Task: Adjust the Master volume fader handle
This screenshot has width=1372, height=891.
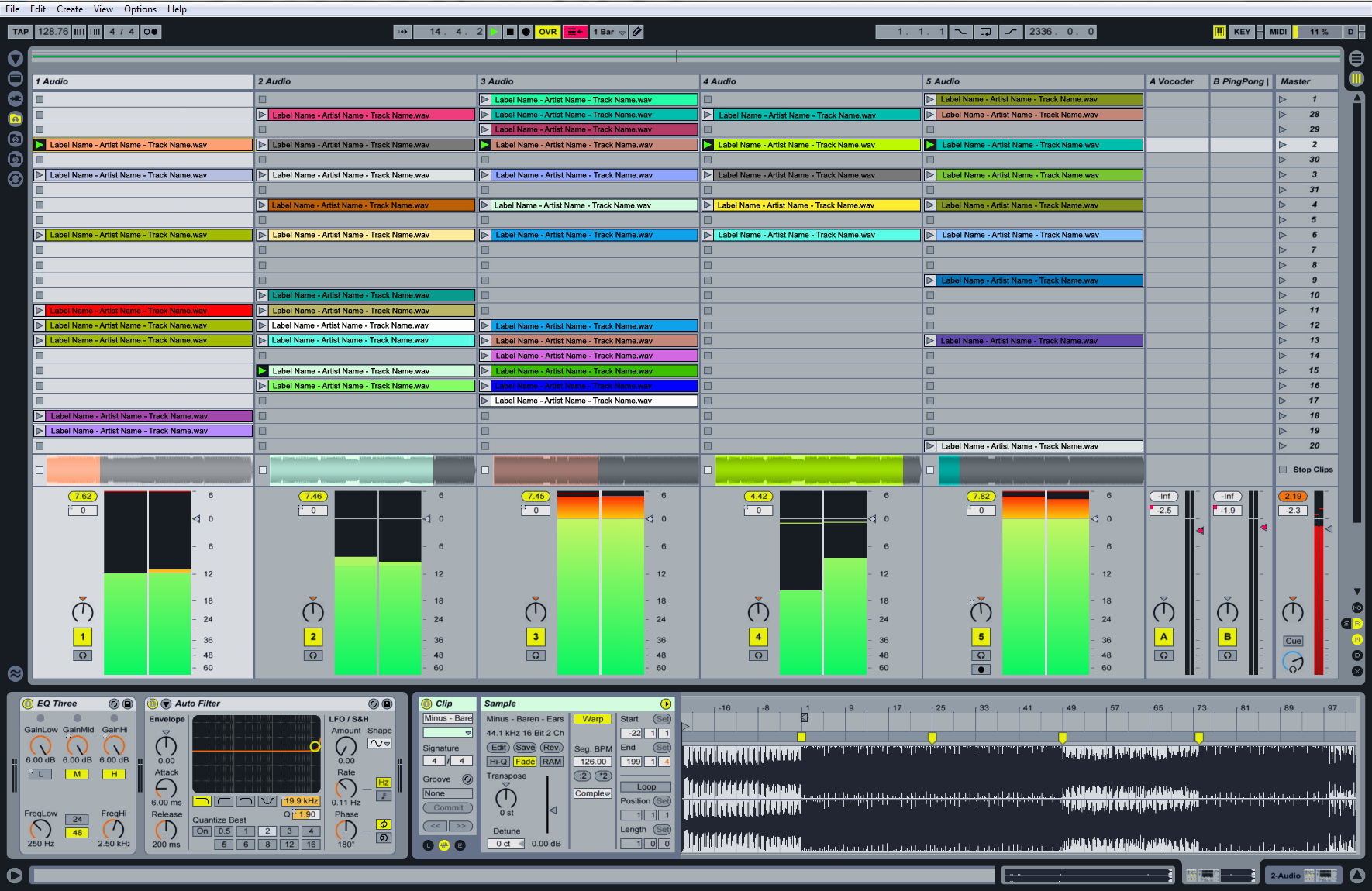Action: 1329,529
